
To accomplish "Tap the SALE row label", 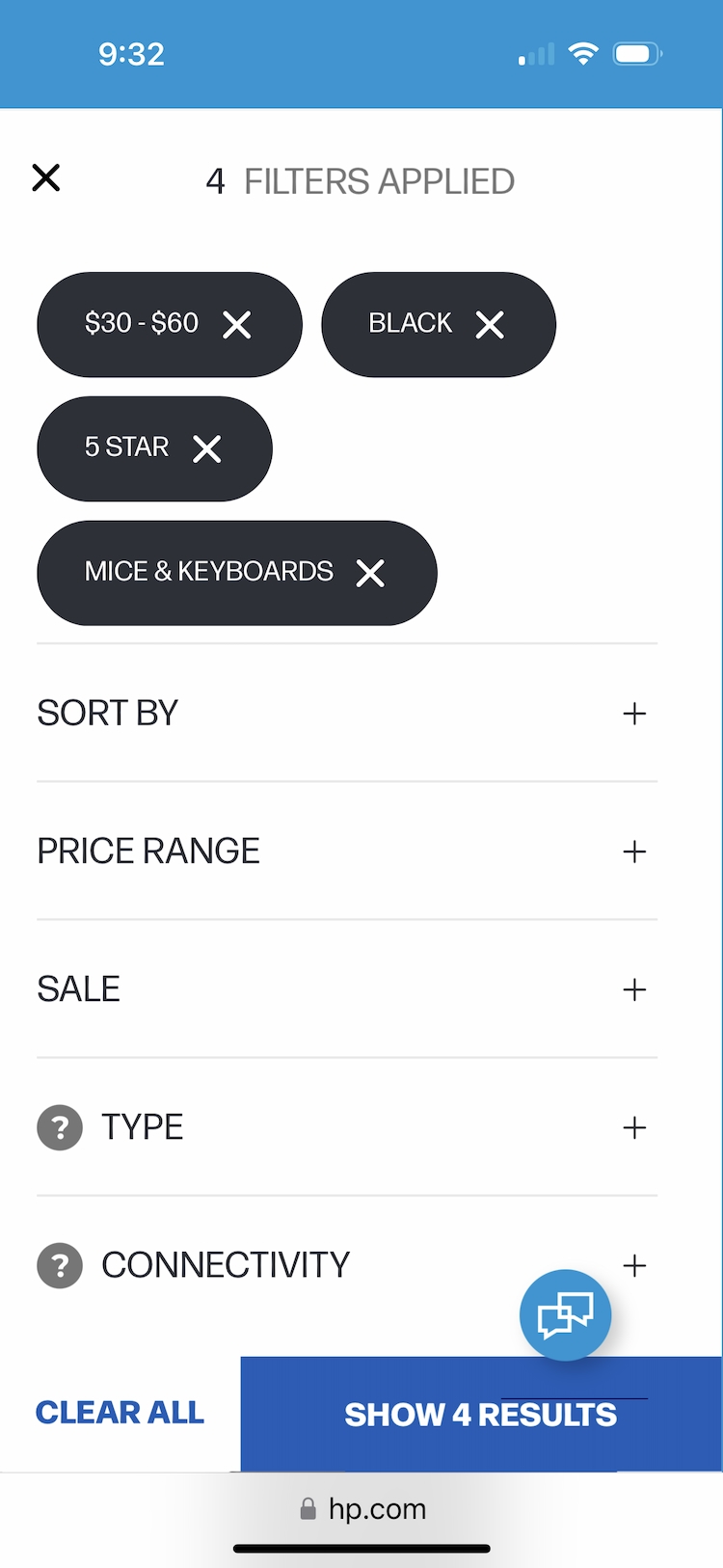I will tap(79, 989).
